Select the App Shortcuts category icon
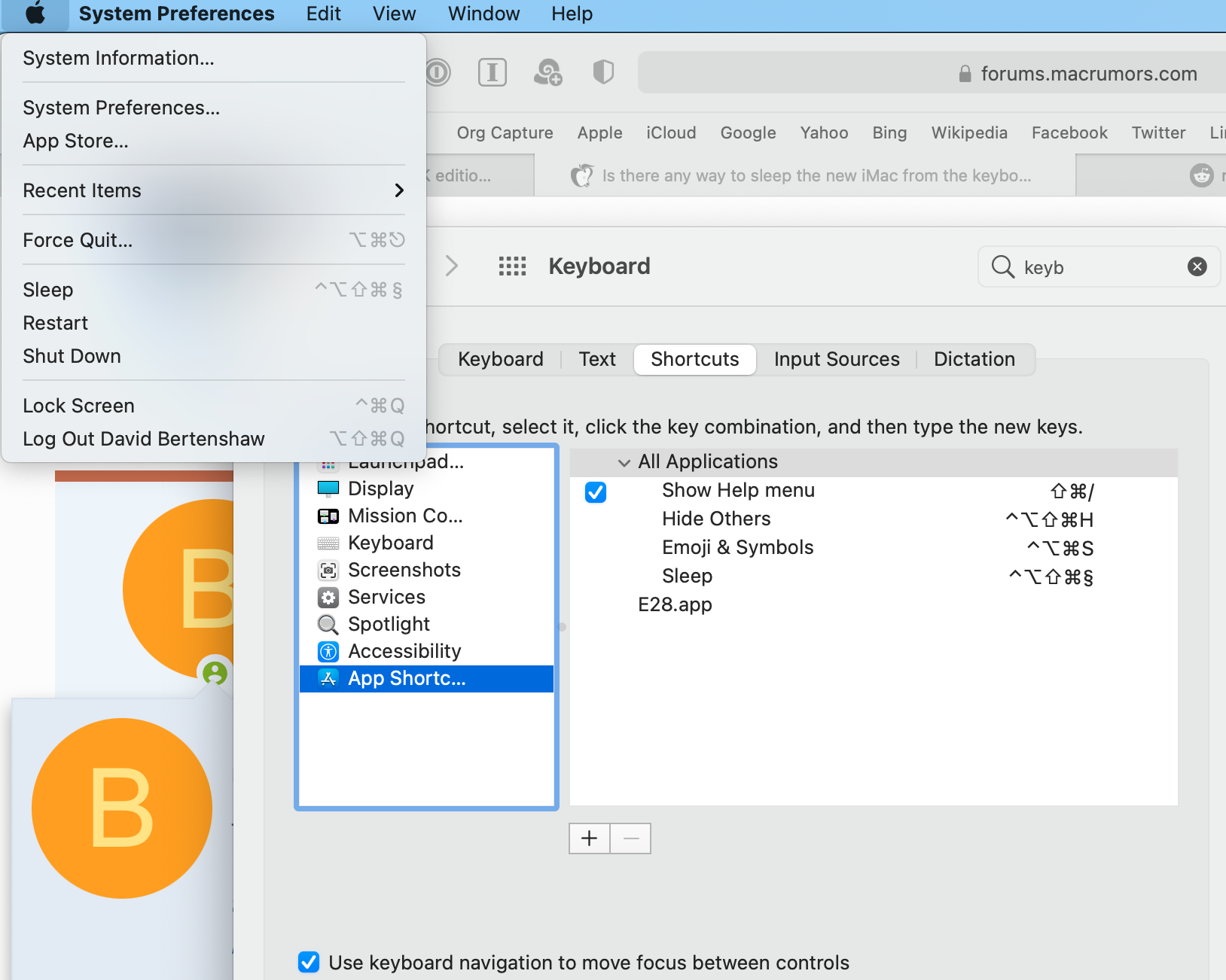The image size is (1226, 980). (x=328, y=678)
